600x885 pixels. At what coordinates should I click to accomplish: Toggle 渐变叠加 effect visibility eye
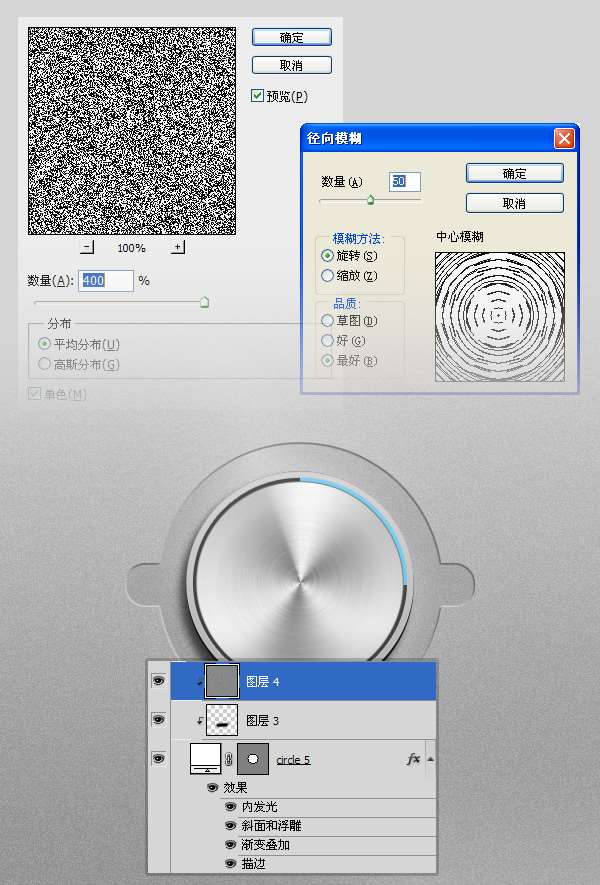pos(230,844)
